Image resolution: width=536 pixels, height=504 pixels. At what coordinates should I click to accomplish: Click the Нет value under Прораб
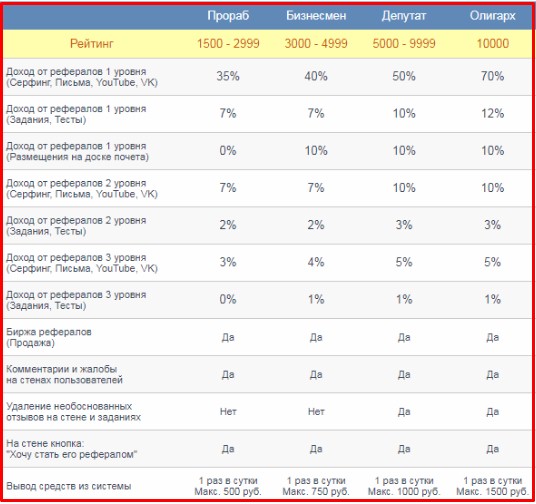pyautogui.click(x=228, y=412)
